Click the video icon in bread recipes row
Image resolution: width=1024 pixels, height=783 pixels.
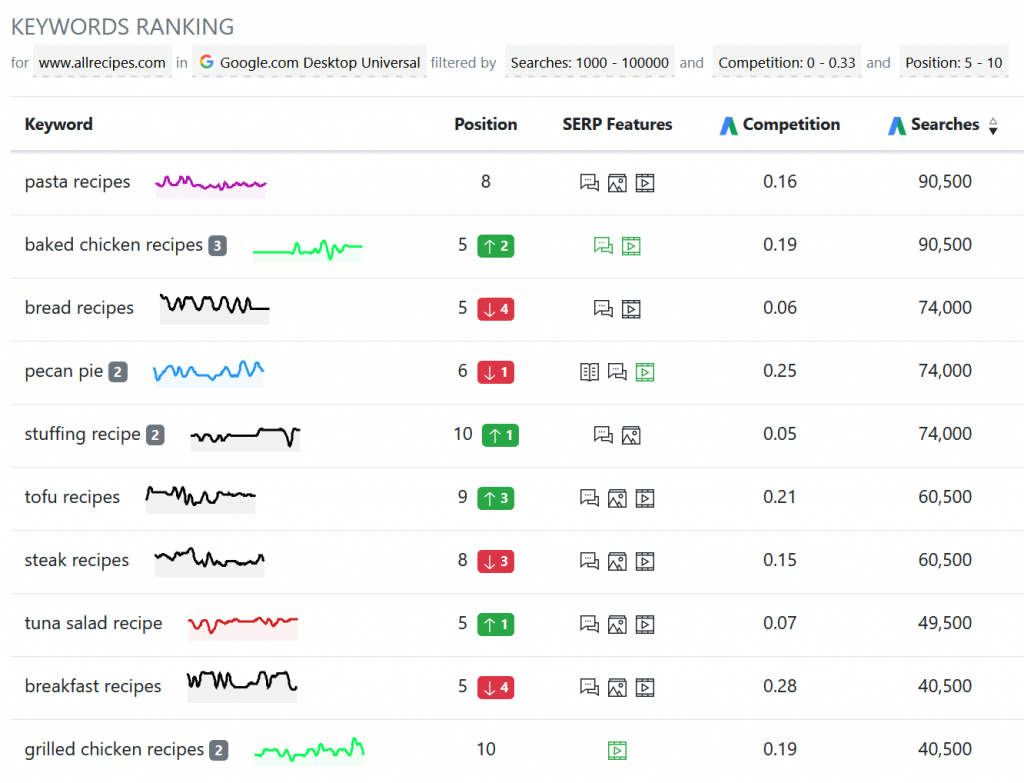pyautogui.click(x=631, y=309)
